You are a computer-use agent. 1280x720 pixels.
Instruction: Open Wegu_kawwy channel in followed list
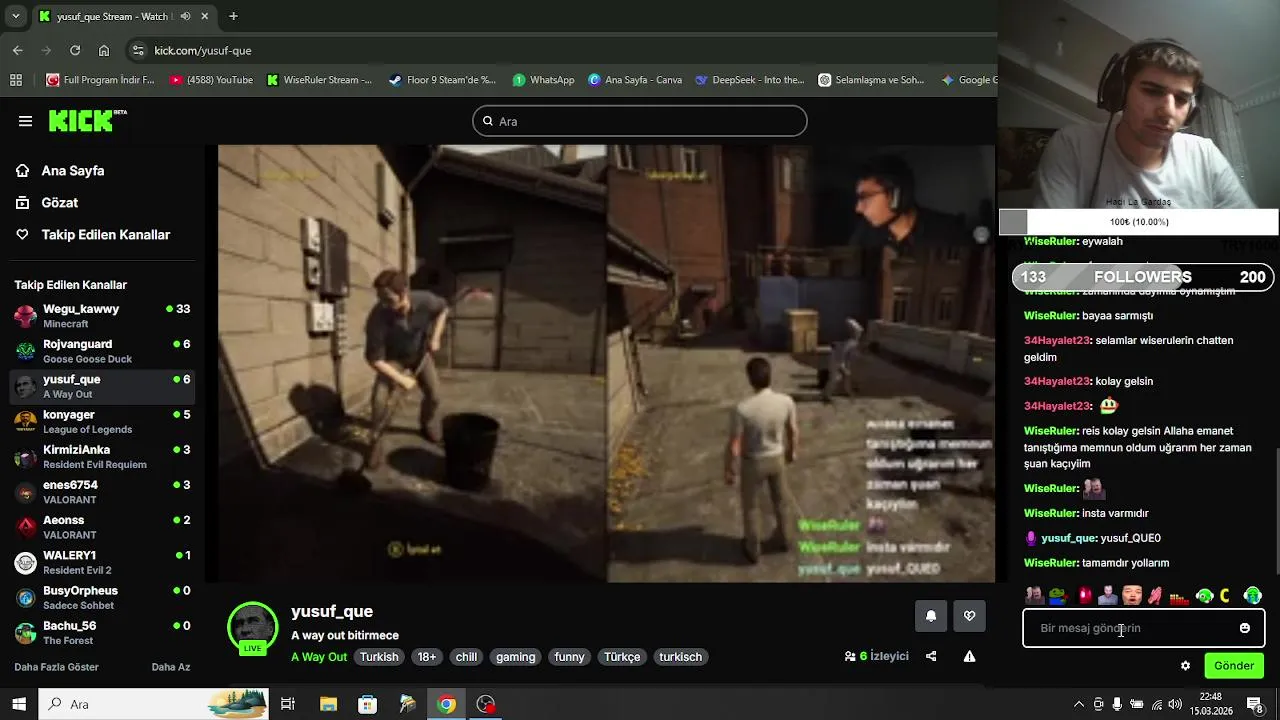(103, 316)
